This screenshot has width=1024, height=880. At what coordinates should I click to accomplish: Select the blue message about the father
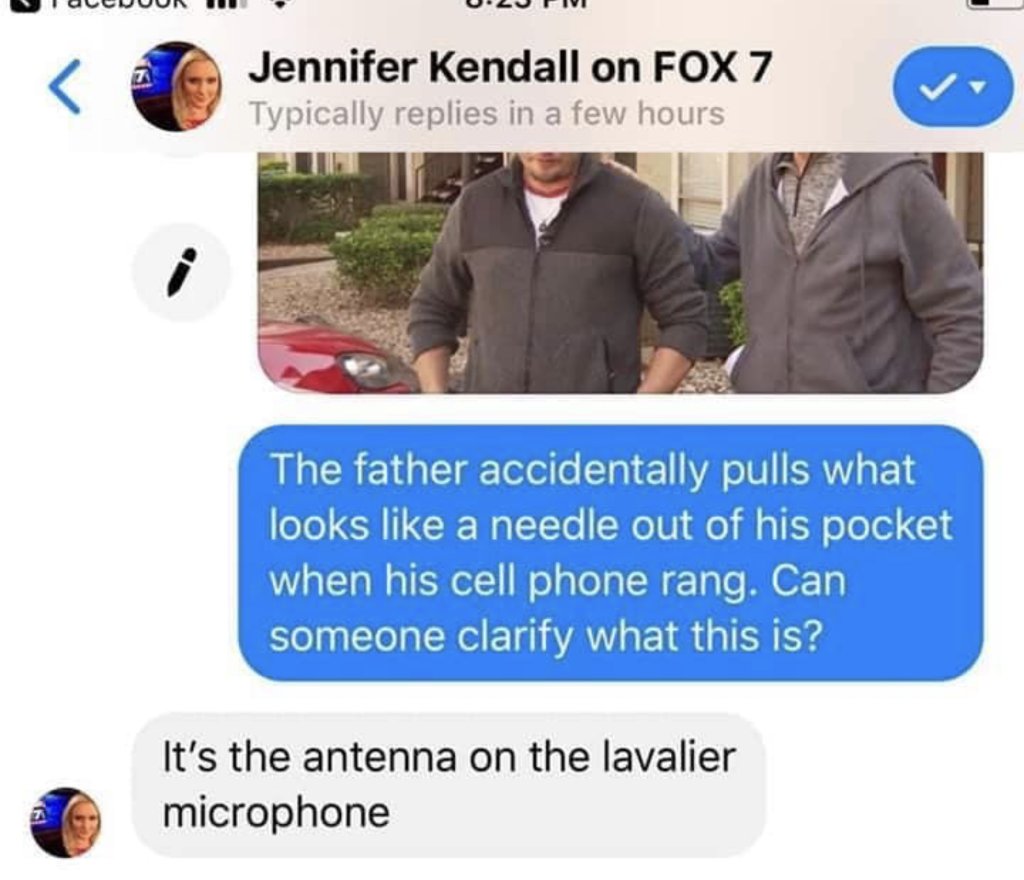pos(610,552)
